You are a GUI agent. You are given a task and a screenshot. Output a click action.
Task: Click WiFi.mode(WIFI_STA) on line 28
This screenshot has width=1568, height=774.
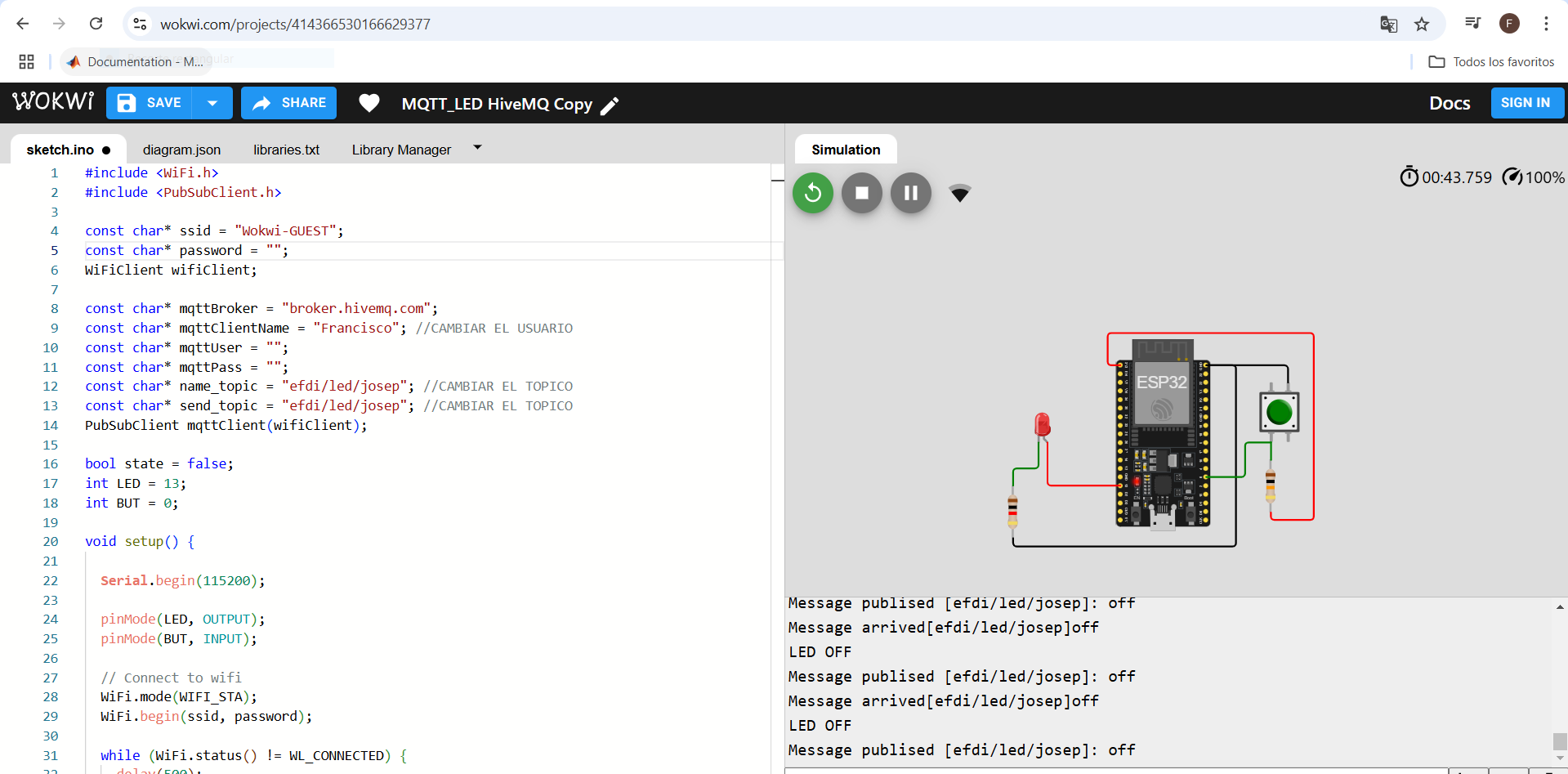click(x=178, y=696)
